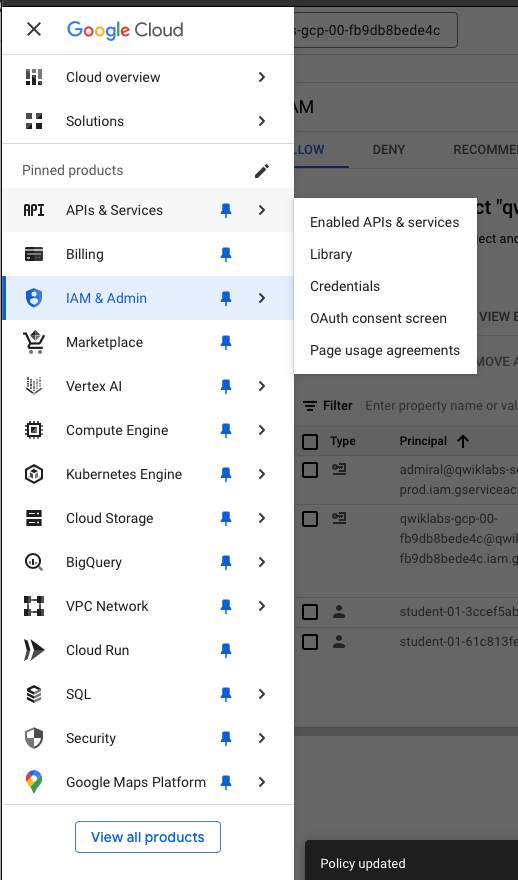This screenshot has width=518, height=880.
Task: Click the Kubernetes Engine hexagon icon
Action: coord(34,474)
